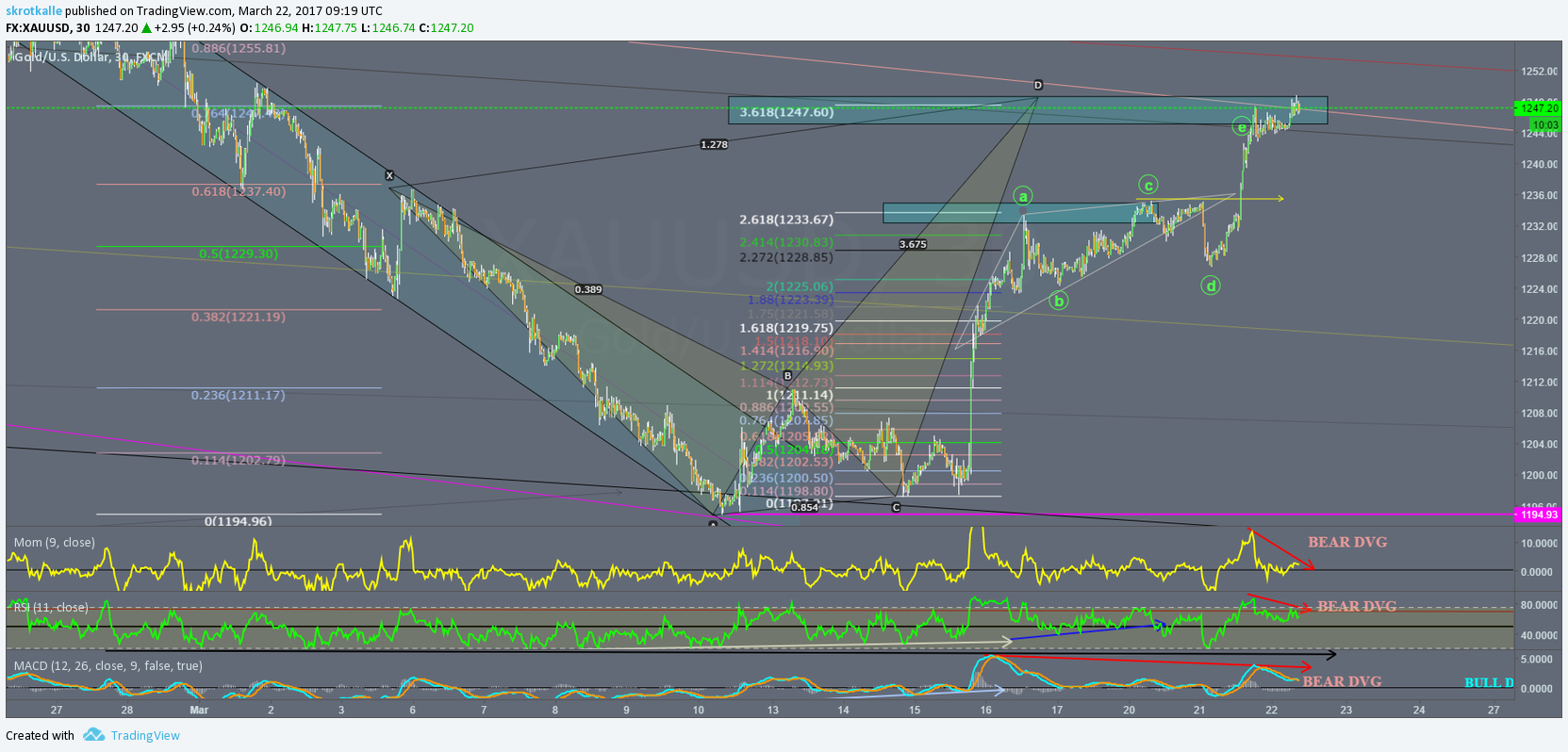Image resolution: width=1568 pixels, height=752 pixels.
Task: Click the magenta price tag 1194.93
Action: (x=1537, y=515)
